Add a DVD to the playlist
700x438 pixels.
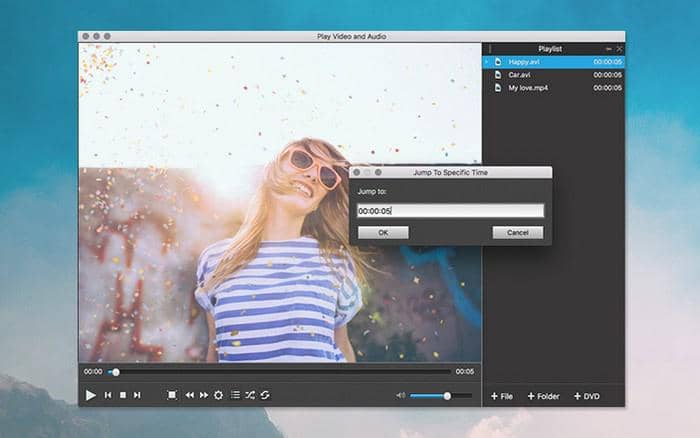point(587,396)
